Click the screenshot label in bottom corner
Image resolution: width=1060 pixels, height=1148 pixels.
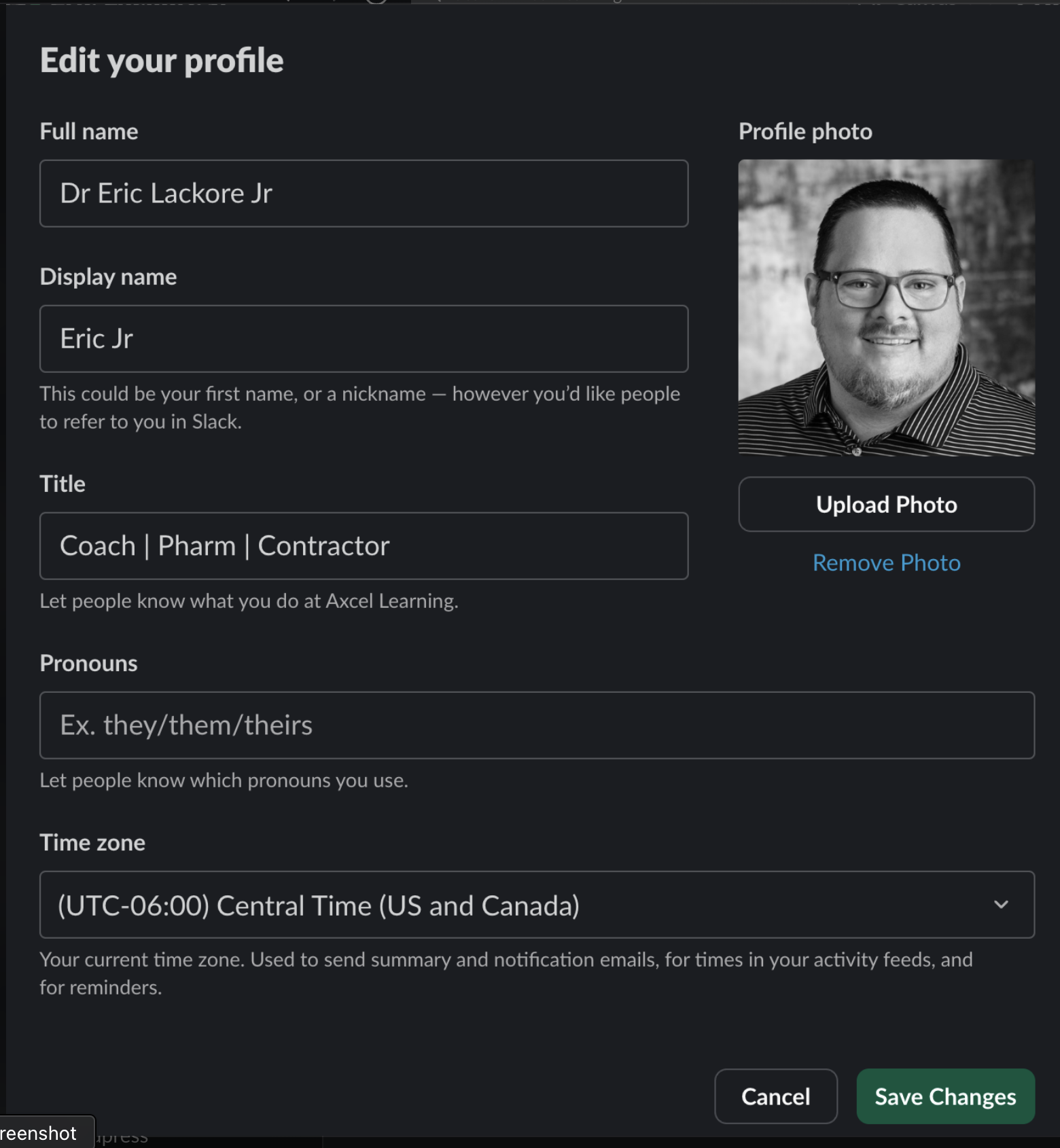41,1133
